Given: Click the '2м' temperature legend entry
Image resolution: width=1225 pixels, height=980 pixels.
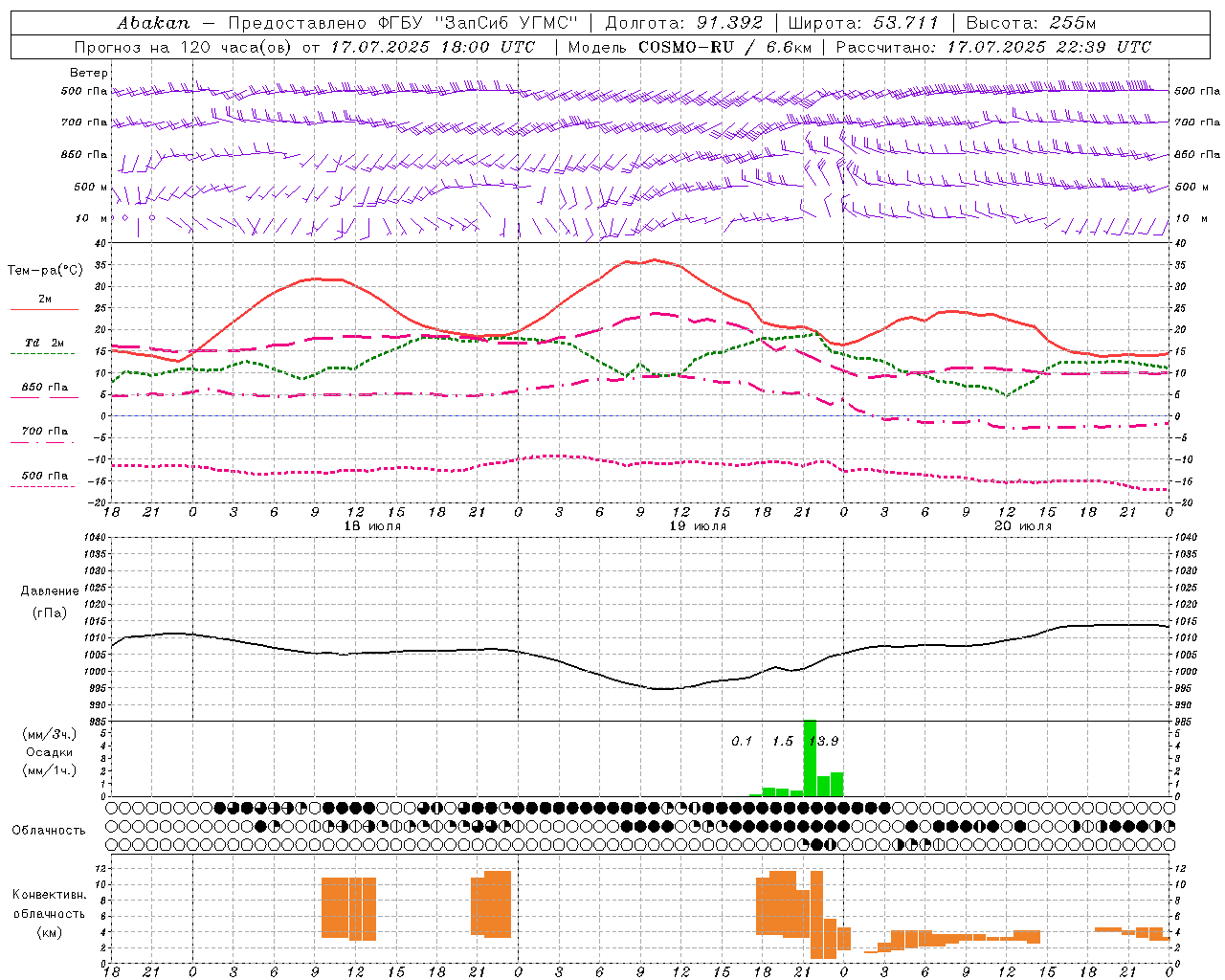Looking at the screenshot, I should (x=45, y=300).
